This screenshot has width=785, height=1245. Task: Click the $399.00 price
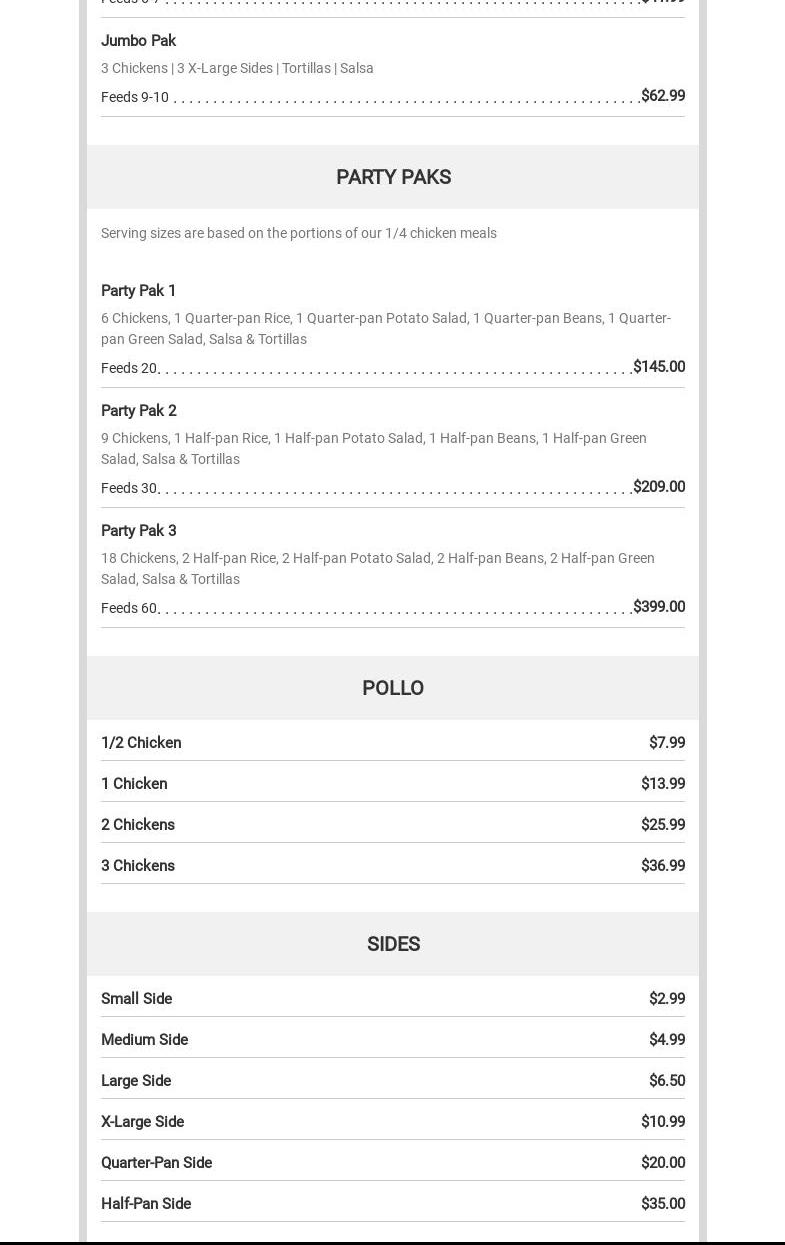(658, 607)
